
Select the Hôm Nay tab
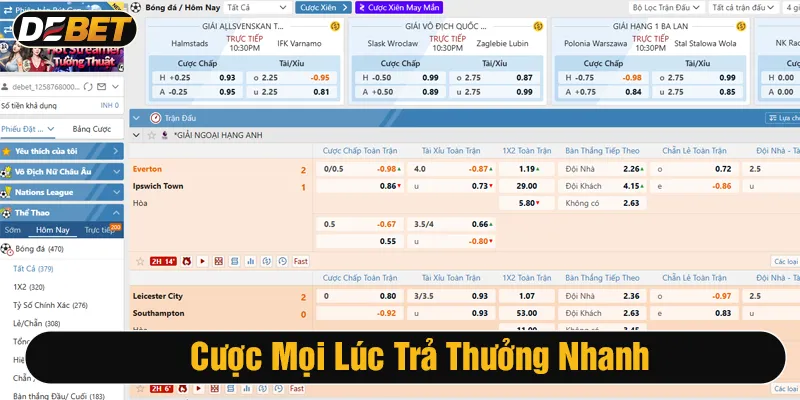(53, 230)
